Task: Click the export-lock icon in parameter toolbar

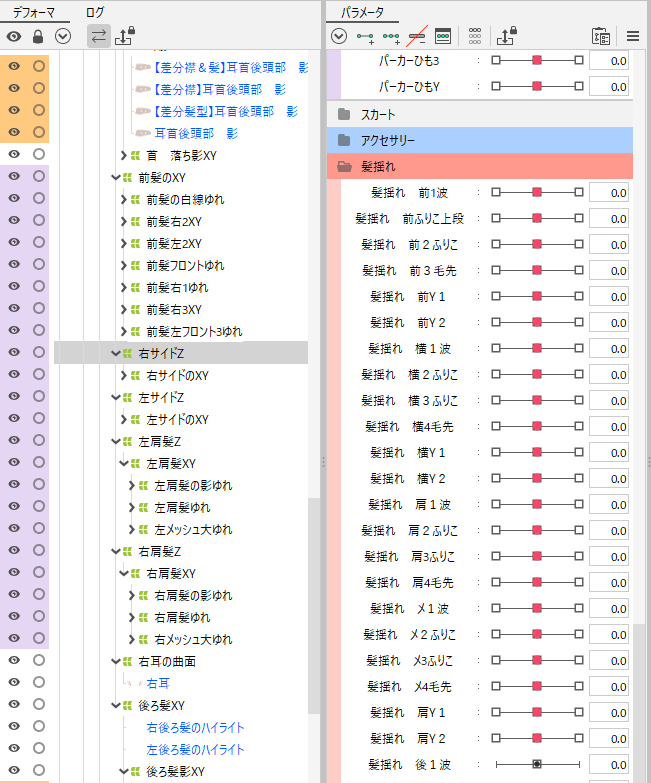Action: click(506, 36)
